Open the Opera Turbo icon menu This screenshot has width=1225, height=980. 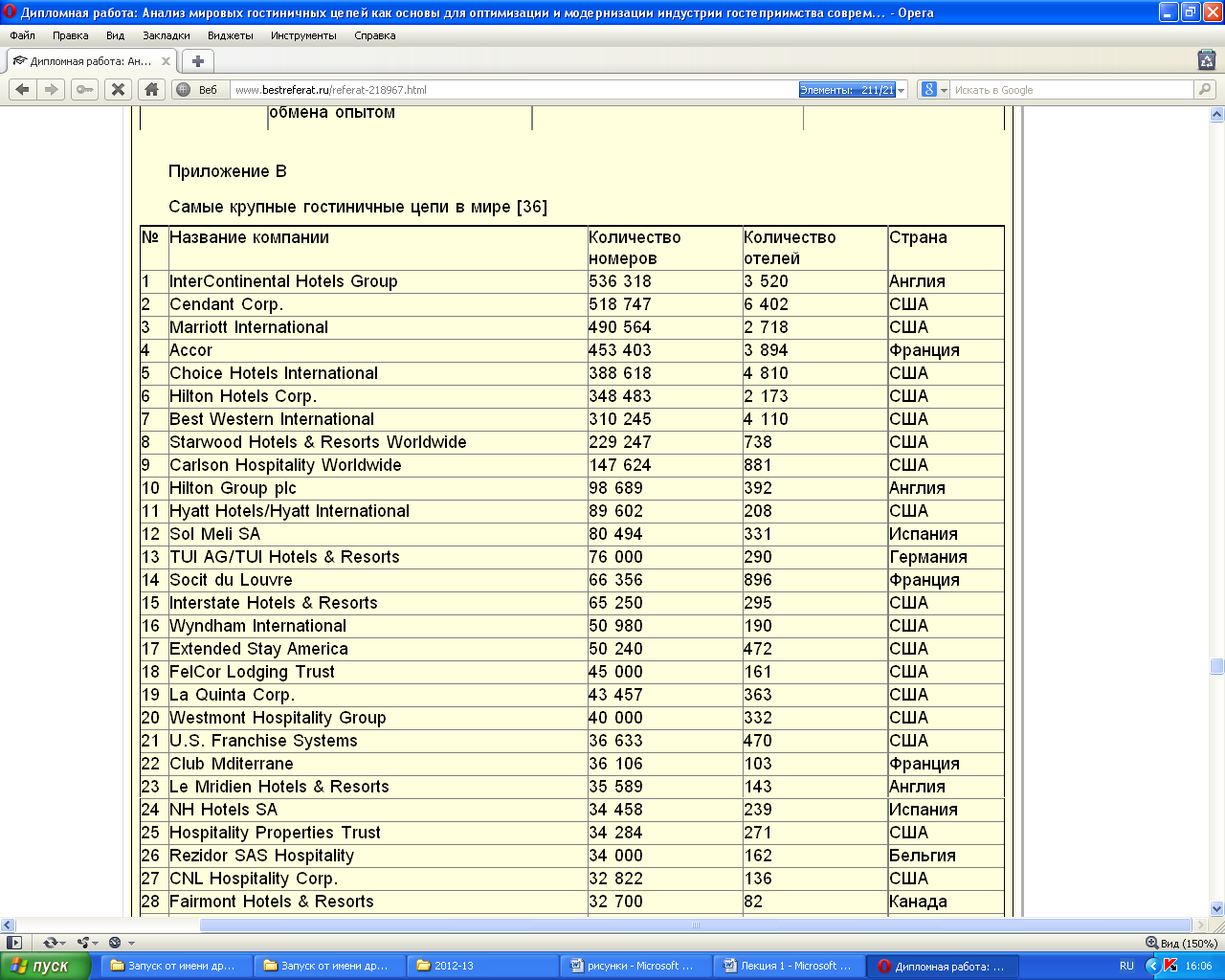(x=119, y=943)
